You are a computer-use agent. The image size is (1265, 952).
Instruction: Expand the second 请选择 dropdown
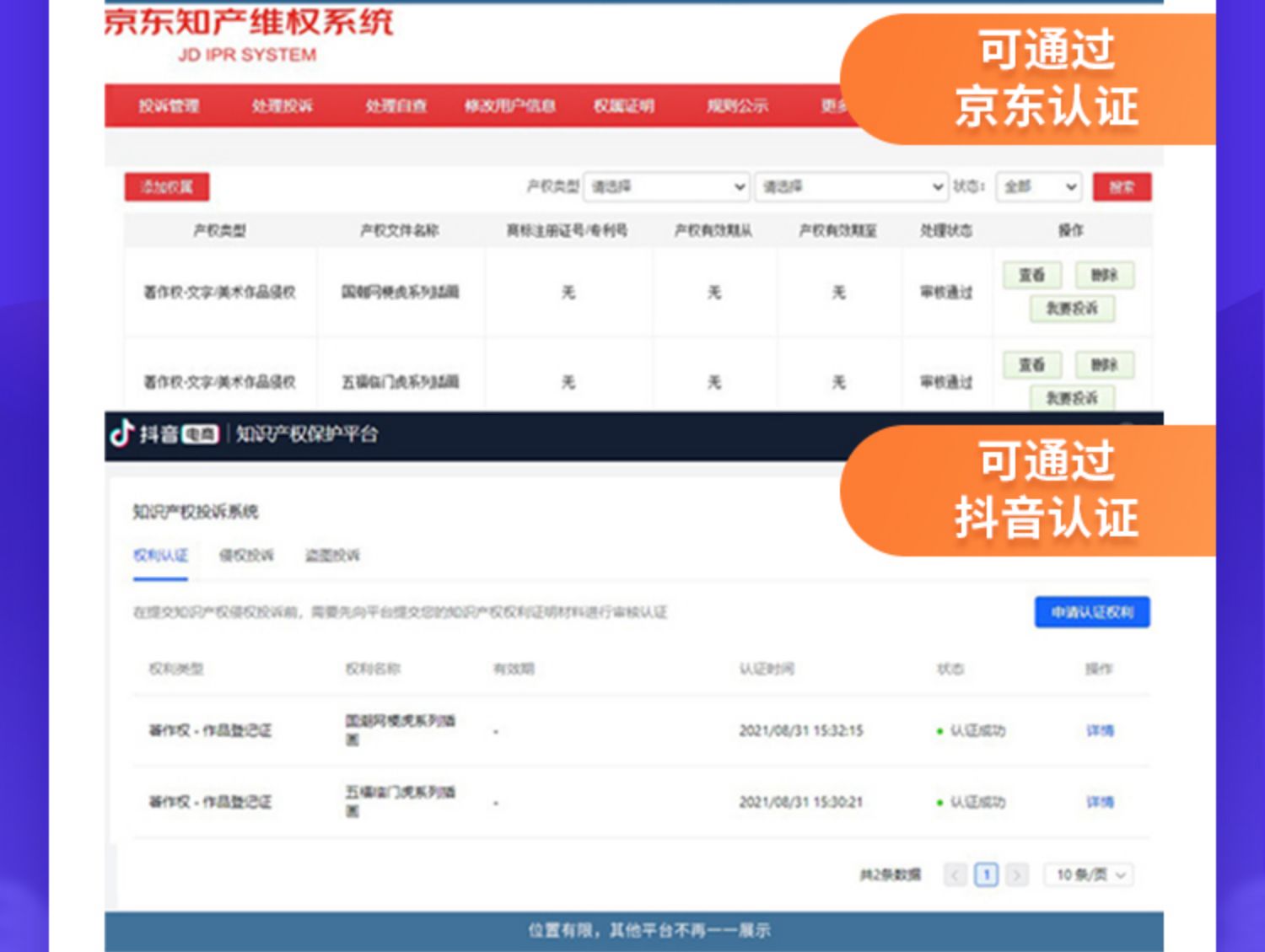[851, 187]
